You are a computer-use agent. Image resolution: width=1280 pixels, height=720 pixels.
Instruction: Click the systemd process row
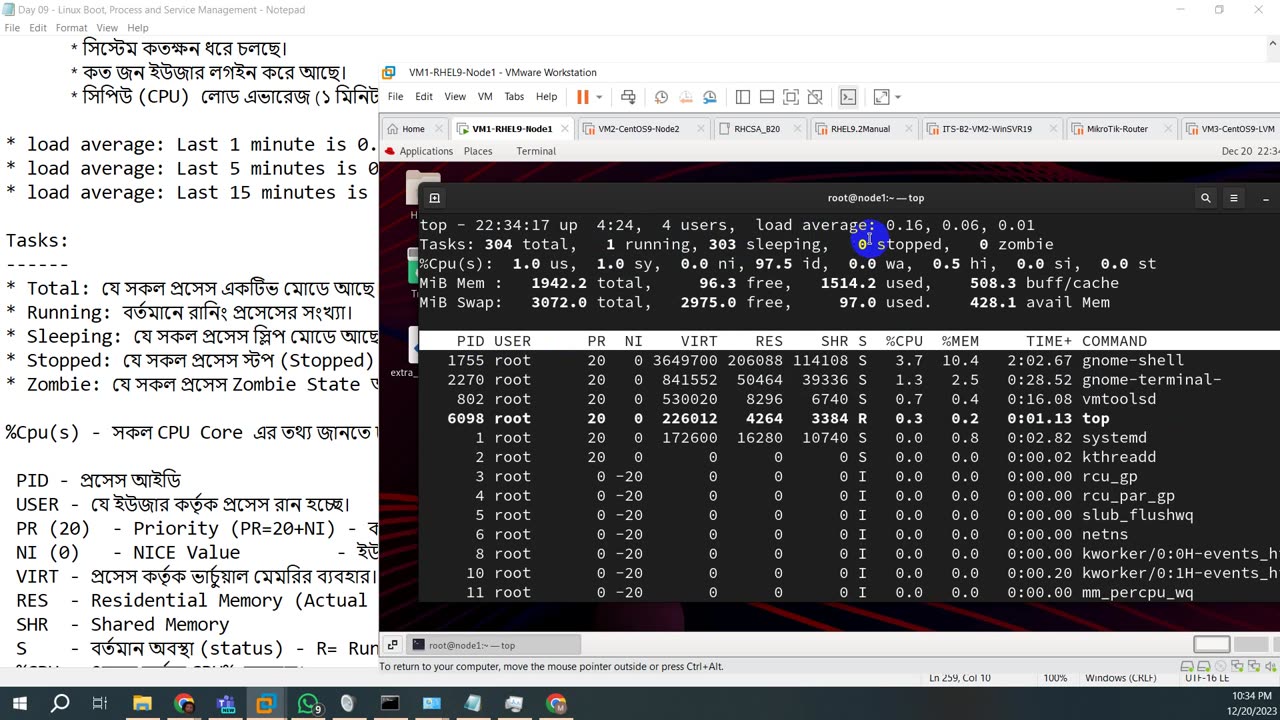[x=848, y=438]
